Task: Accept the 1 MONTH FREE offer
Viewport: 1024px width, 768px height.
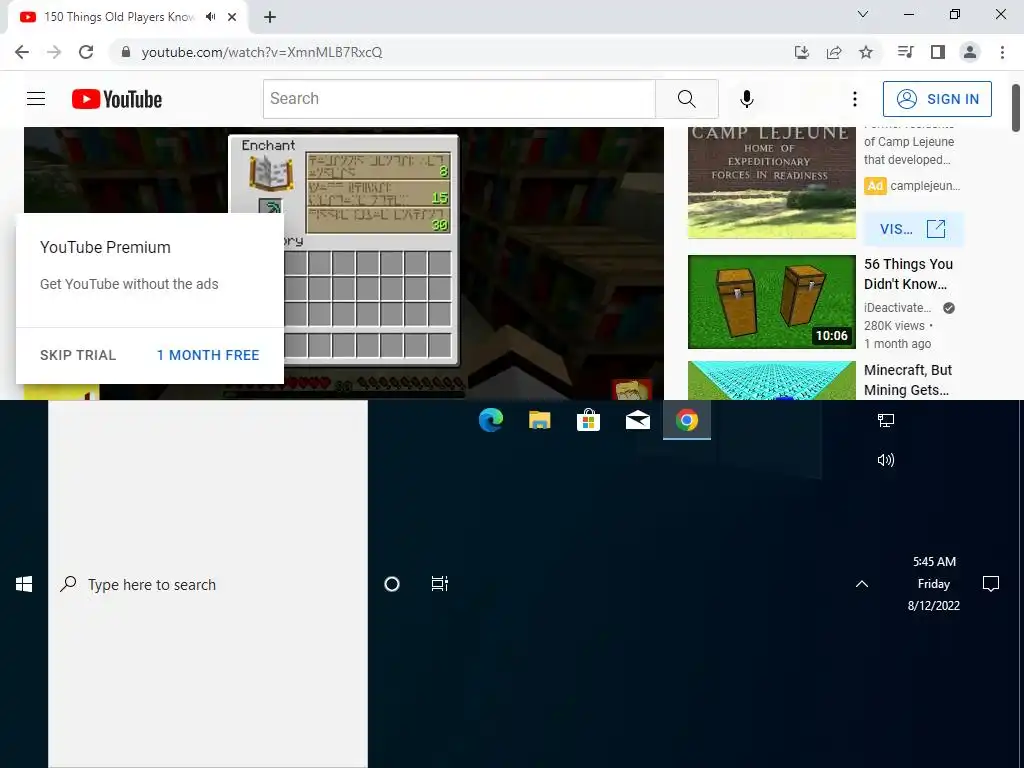Action: [x=208, y=355]
